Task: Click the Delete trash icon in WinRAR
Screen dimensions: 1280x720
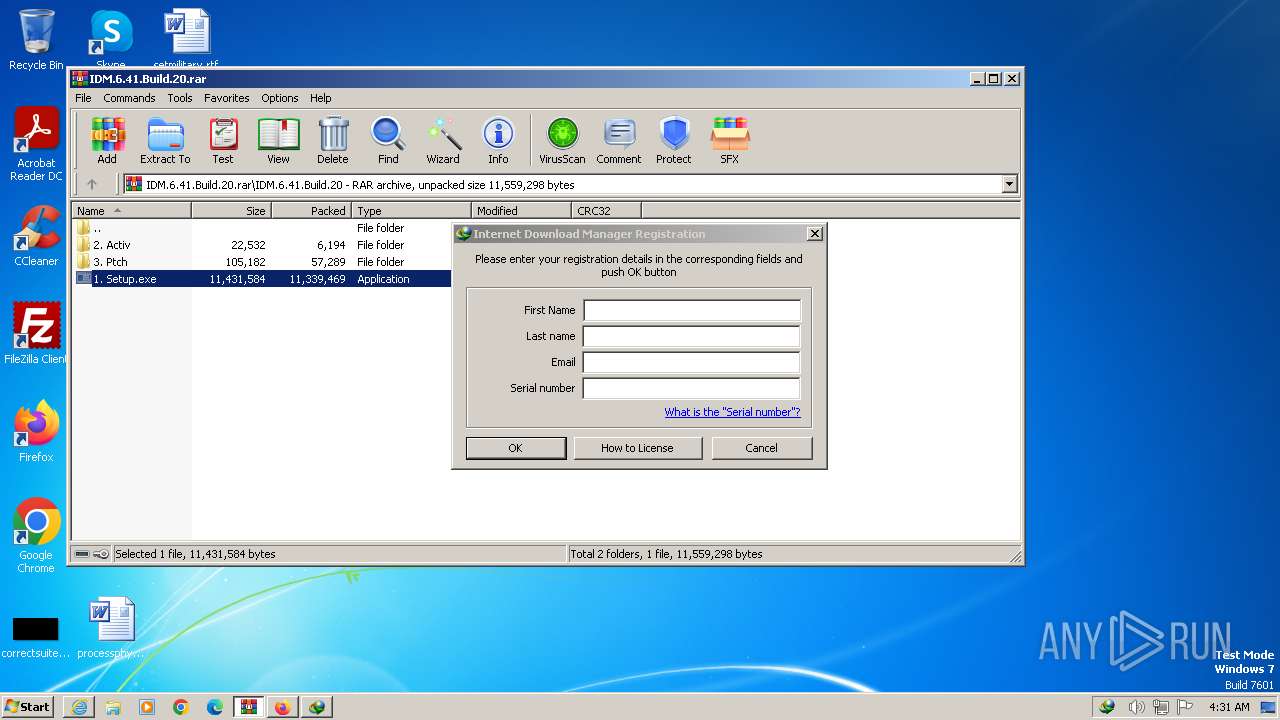Action: pyautogui.click(x=333, y=141)
